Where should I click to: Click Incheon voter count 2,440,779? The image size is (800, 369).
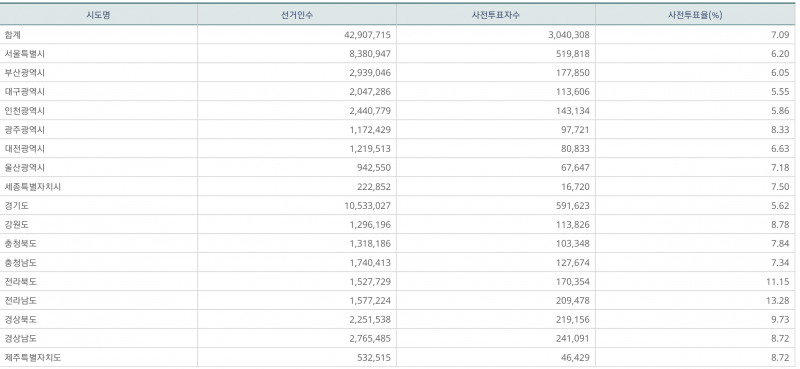370,111
